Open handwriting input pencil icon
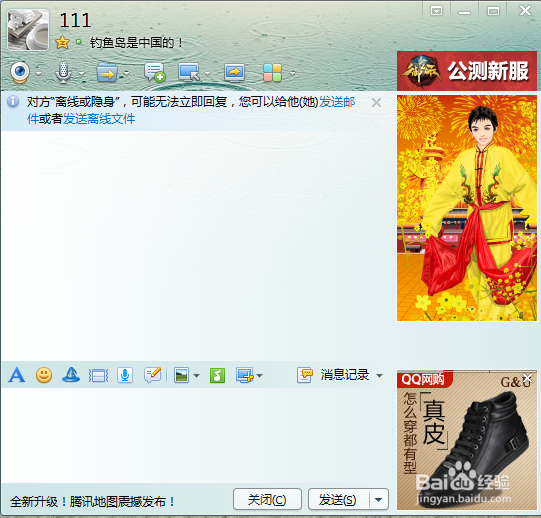Viewport: 541px width, 518px height. [153, 375]
